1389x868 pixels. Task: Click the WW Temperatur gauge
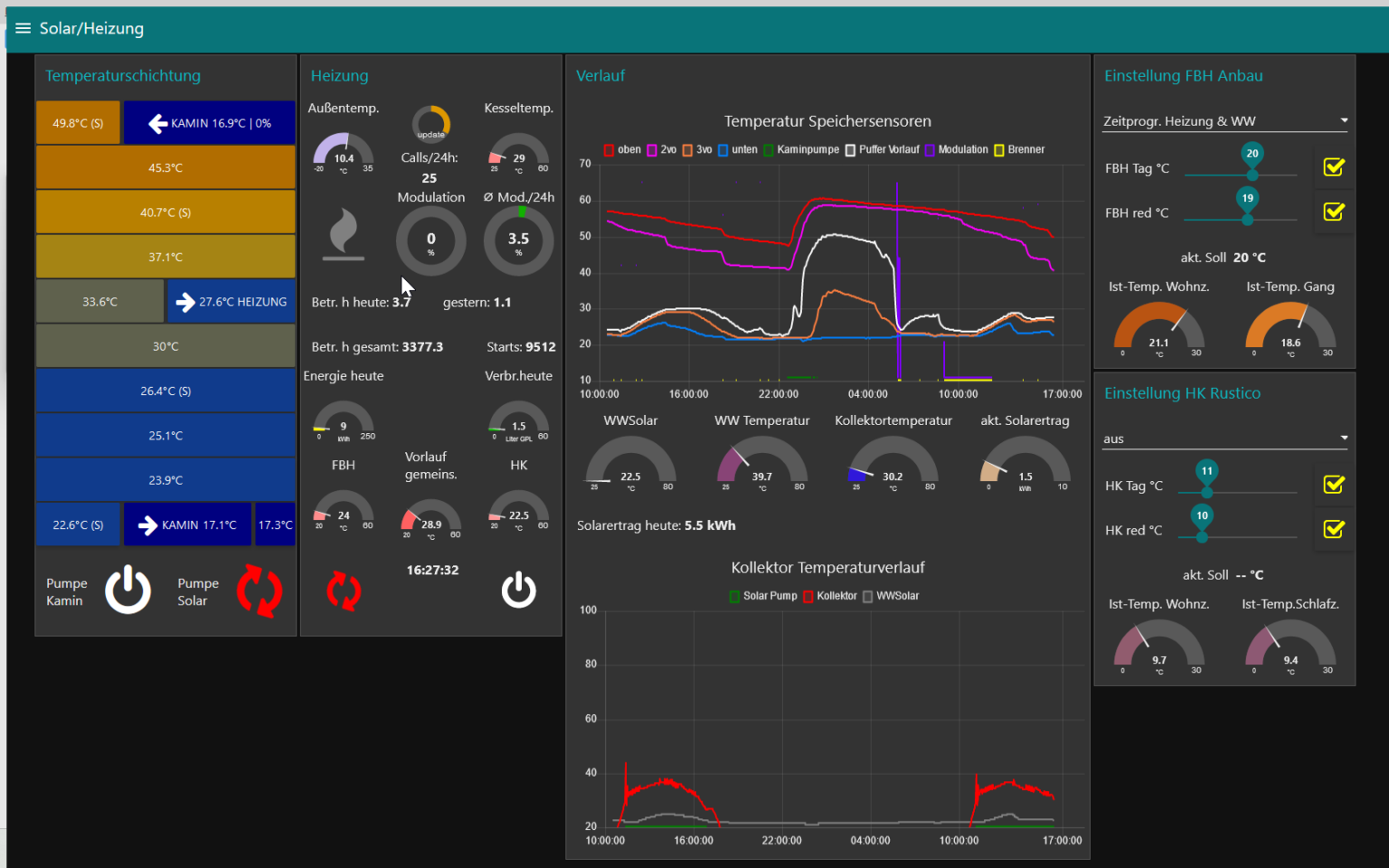(761, 462)
